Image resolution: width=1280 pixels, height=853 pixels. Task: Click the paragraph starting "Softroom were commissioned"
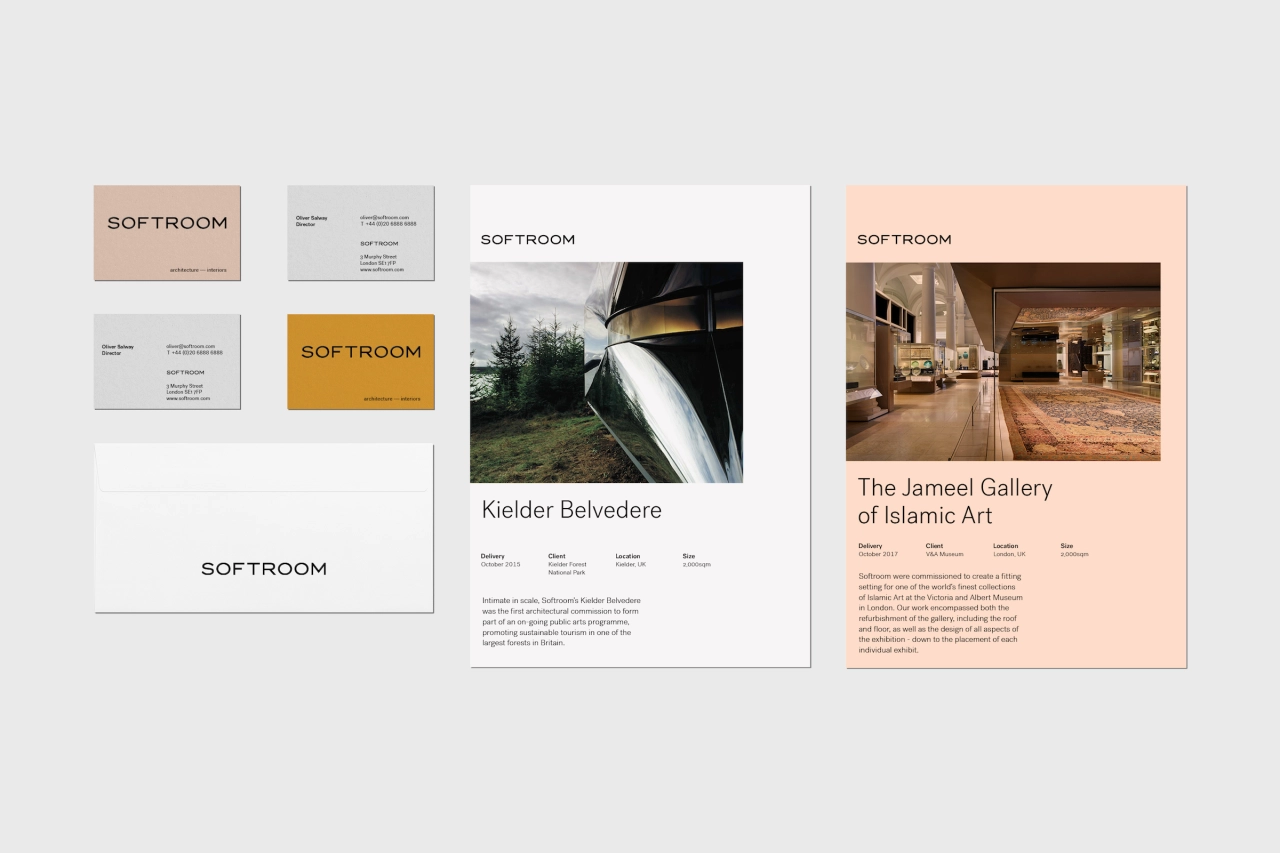(x=940, y=613)
